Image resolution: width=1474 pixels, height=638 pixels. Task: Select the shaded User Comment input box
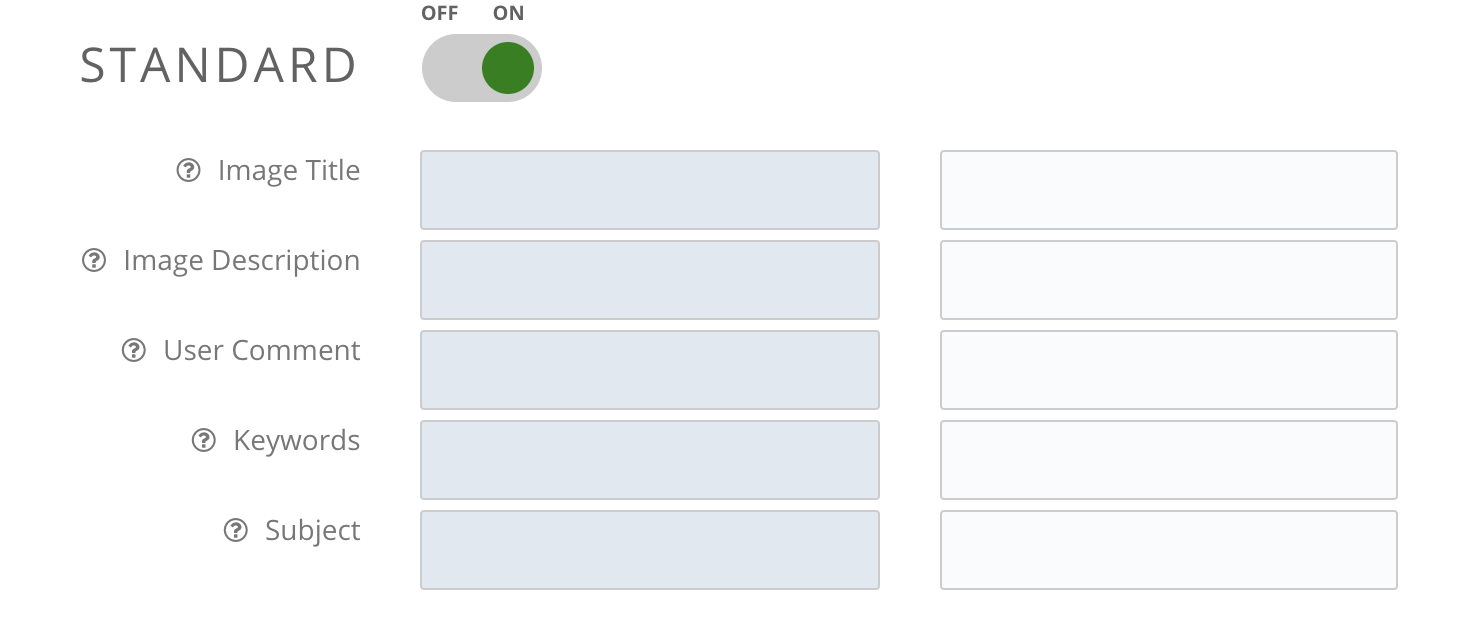click(650, 370)
